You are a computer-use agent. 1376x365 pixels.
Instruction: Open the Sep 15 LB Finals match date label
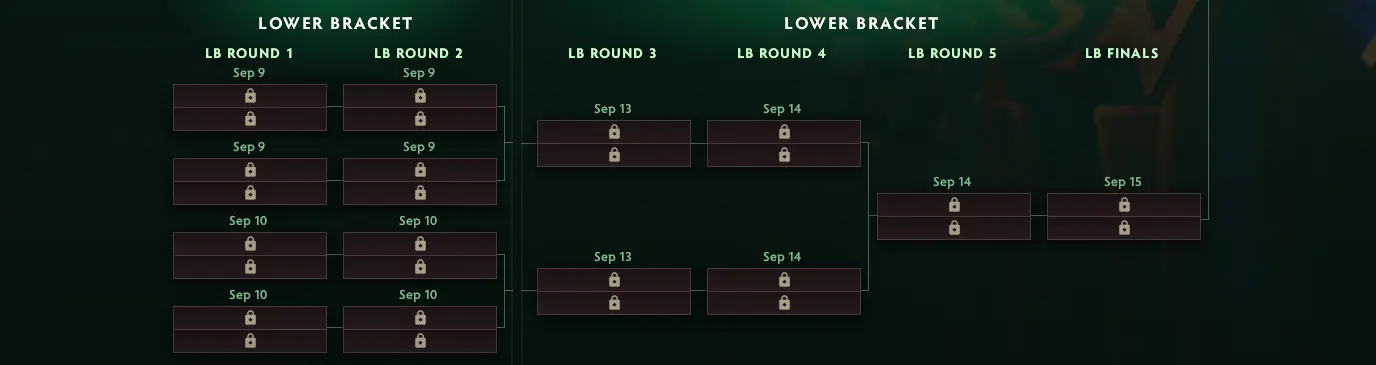(x=1122, y=182)
